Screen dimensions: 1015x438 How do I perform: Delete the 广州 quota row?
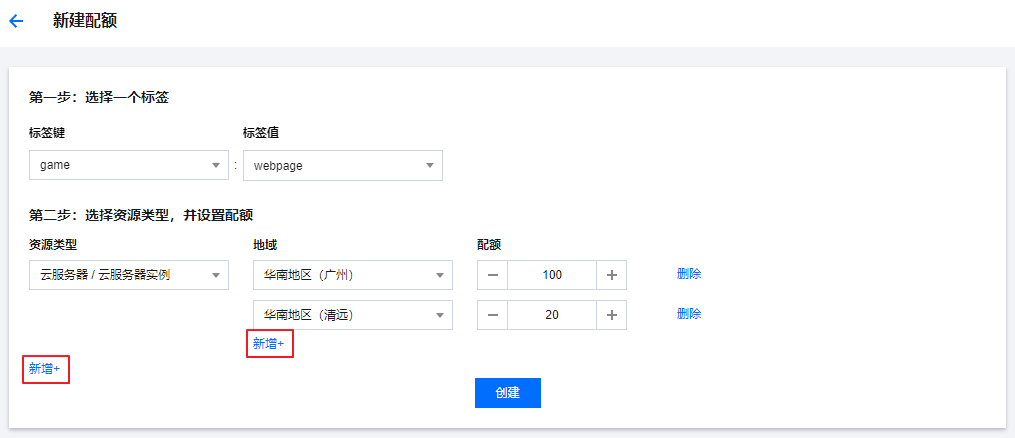689,274
